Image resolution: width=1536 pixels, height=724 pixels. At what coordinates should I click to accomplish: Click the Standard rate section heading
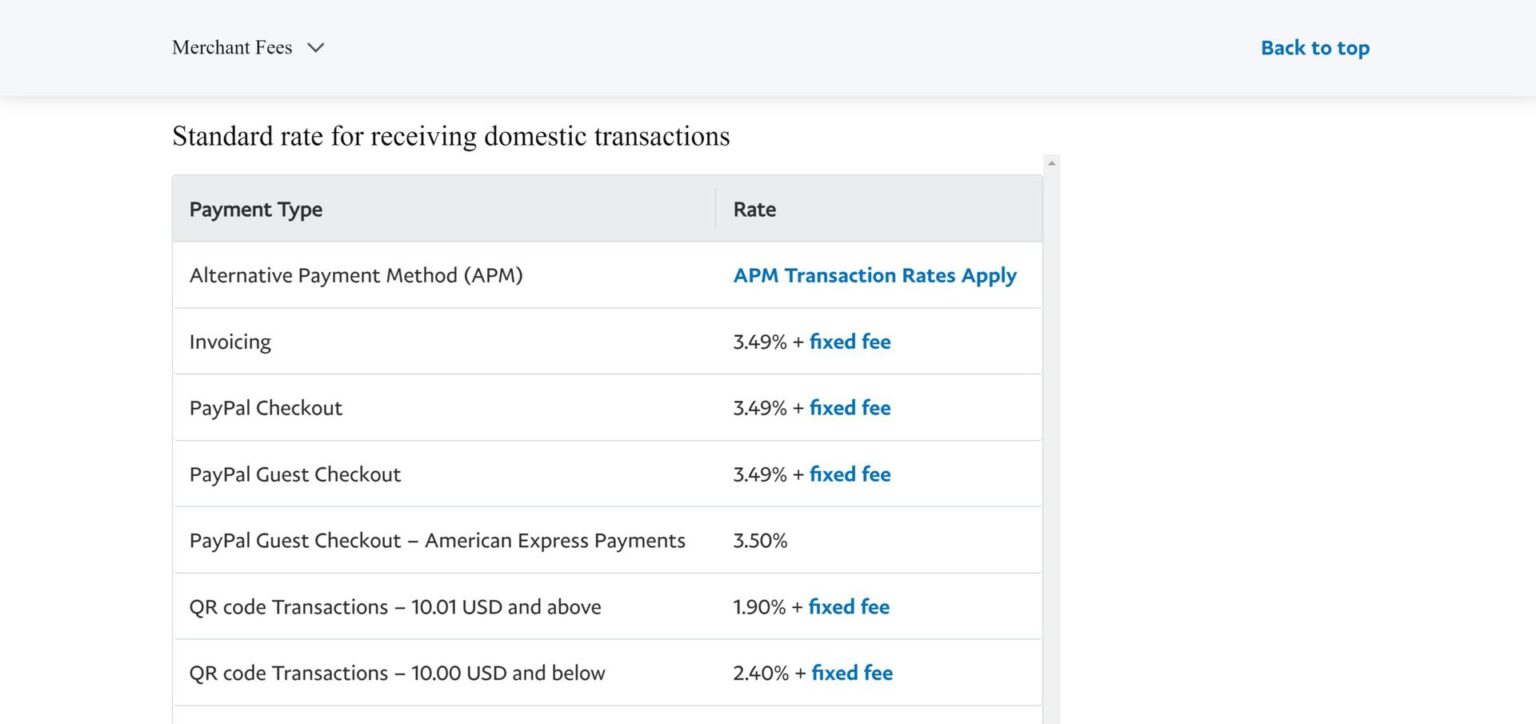click(x=451, y=135)
